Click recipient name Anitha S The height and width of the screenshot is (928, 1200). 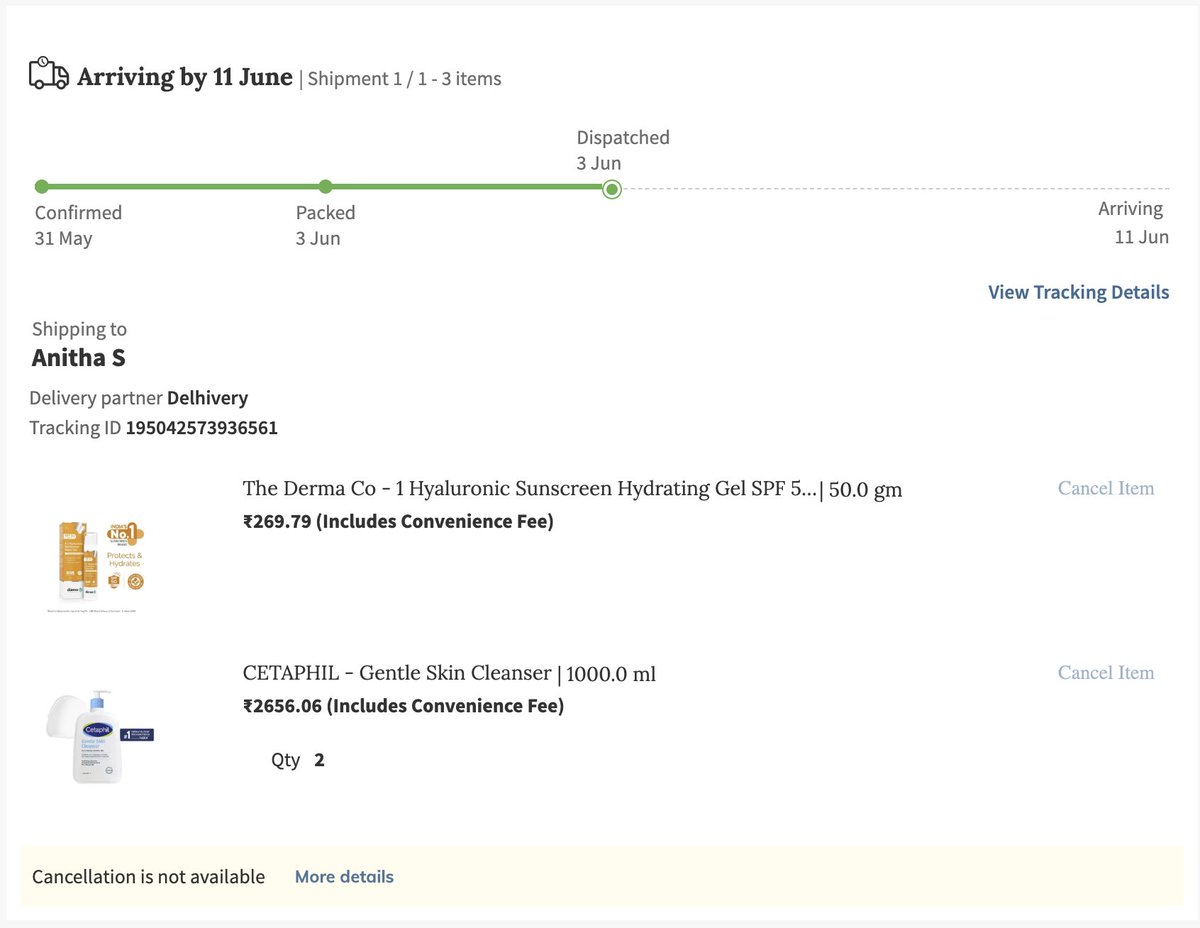click(79, 358)
